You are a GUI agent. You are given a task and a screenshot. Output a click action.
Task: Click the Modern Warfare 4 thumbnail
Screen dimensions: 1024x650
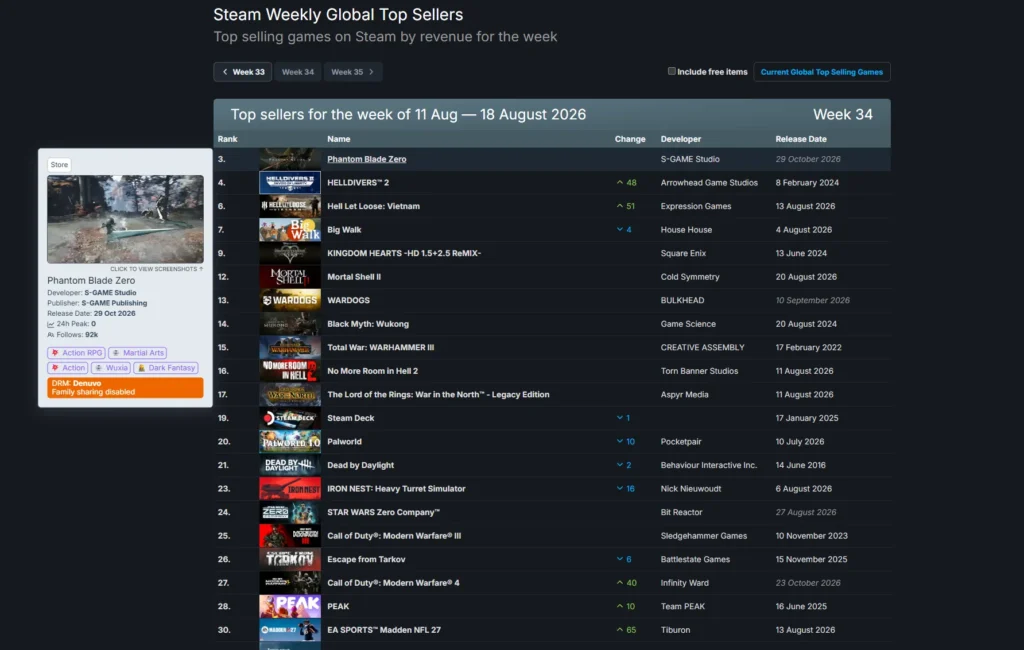[290, 582]
